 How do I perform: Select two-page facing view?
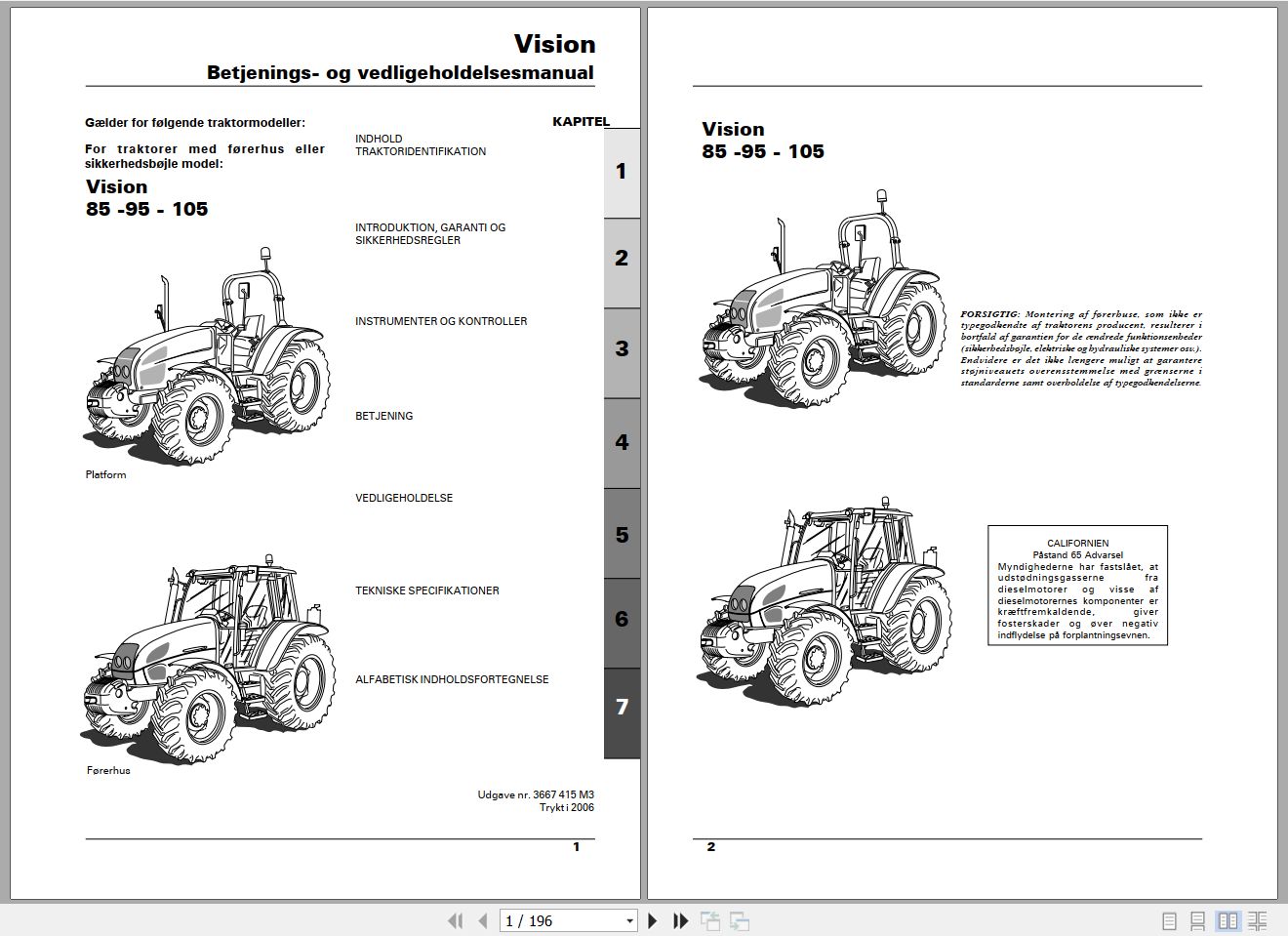(1228, 920)
